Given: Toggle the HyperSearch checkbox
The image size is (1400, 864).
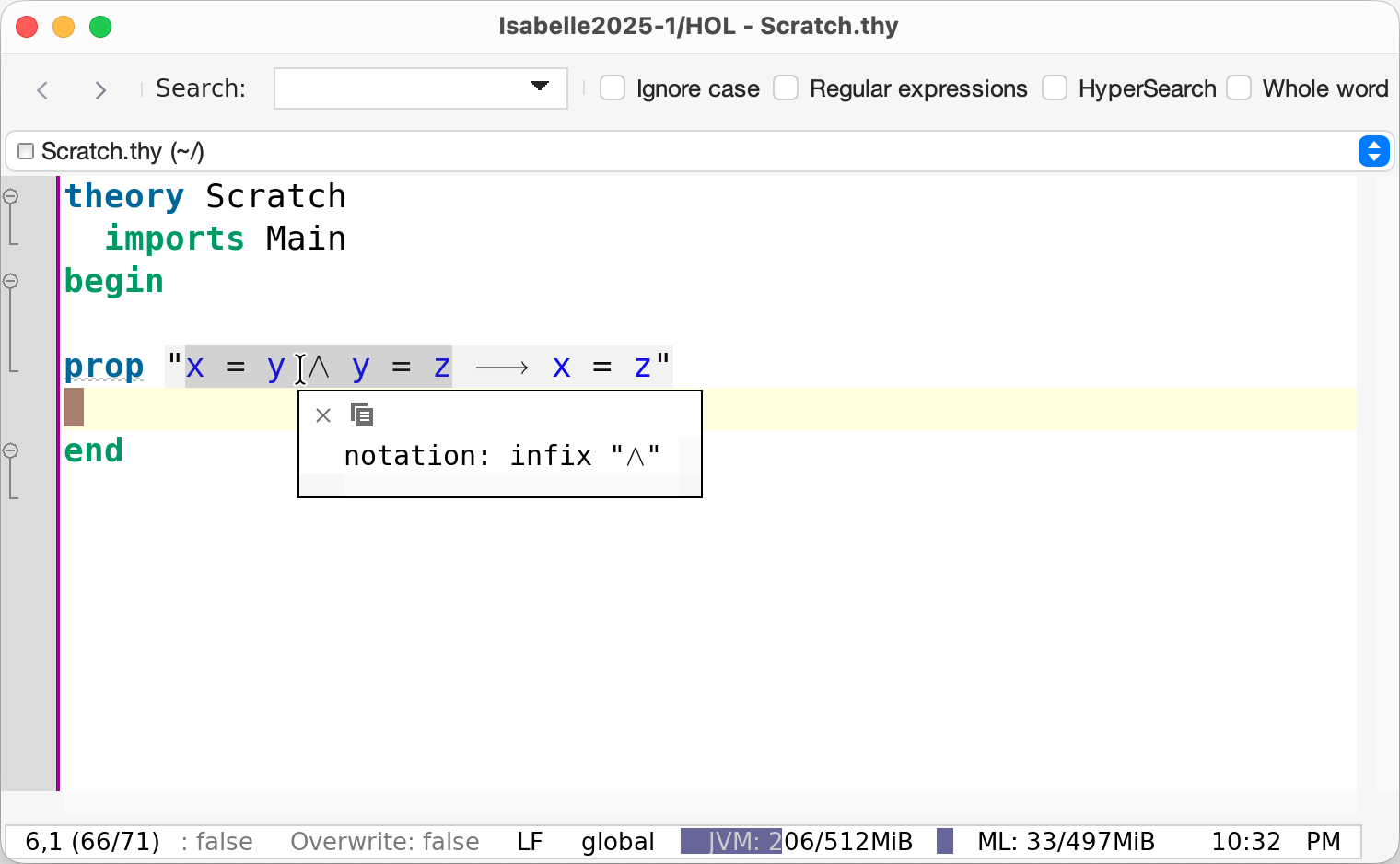Looking at the screenshot, I should [x=1055, y=88].
